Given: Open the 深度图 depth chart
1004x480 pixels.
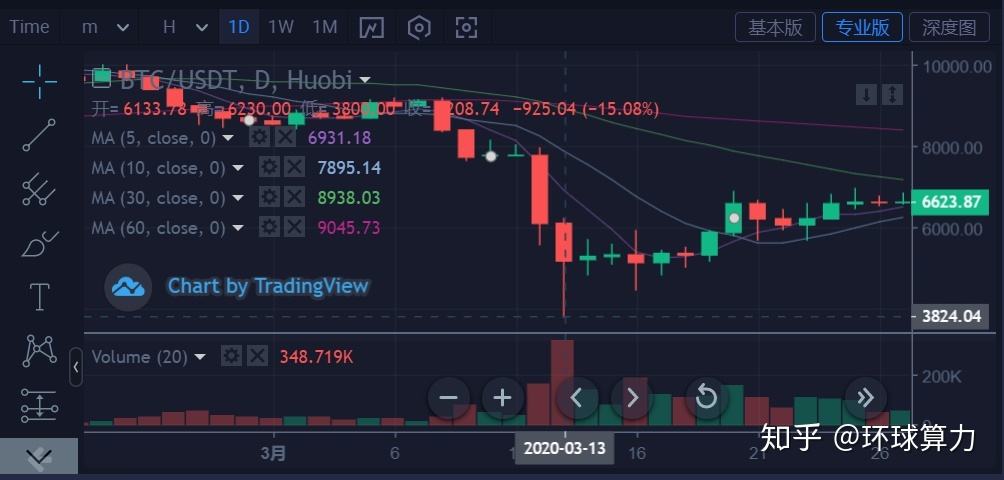Looking at the screenshot, I should (x=949, y=28).
